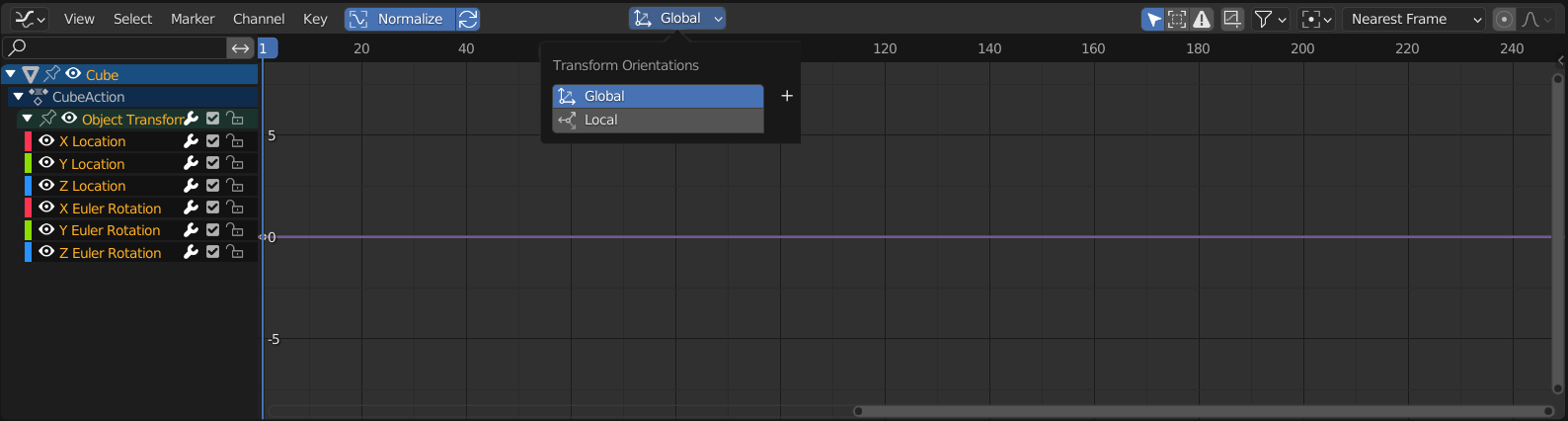Screen dimensions: 1568x421
Task: Toggle the Normalize button
Action: point(400,19)
